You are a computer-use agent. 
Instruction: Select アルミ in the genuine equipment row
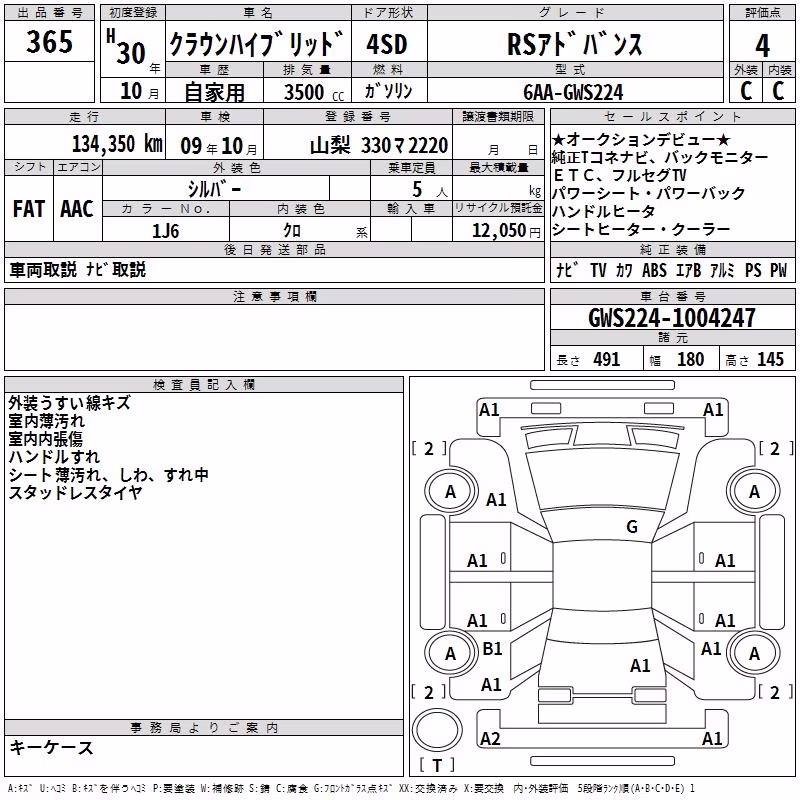[x=722, y=270]
